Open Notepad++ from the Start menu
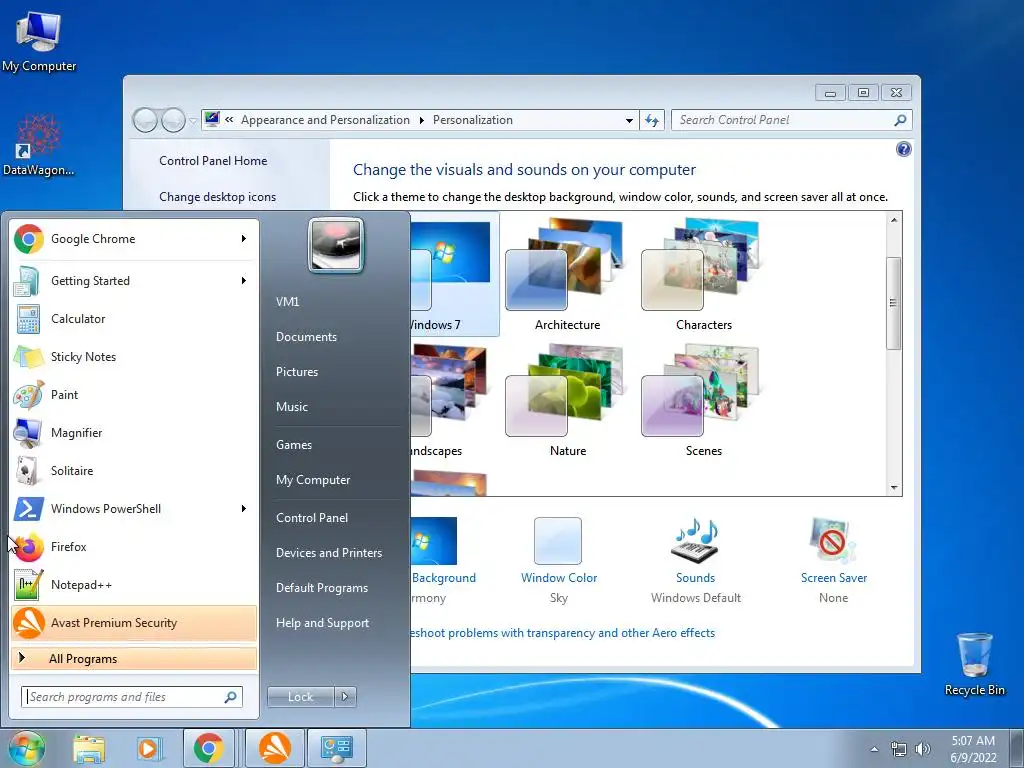Viewport: 1024px width, 768px height. click(134, 584)
